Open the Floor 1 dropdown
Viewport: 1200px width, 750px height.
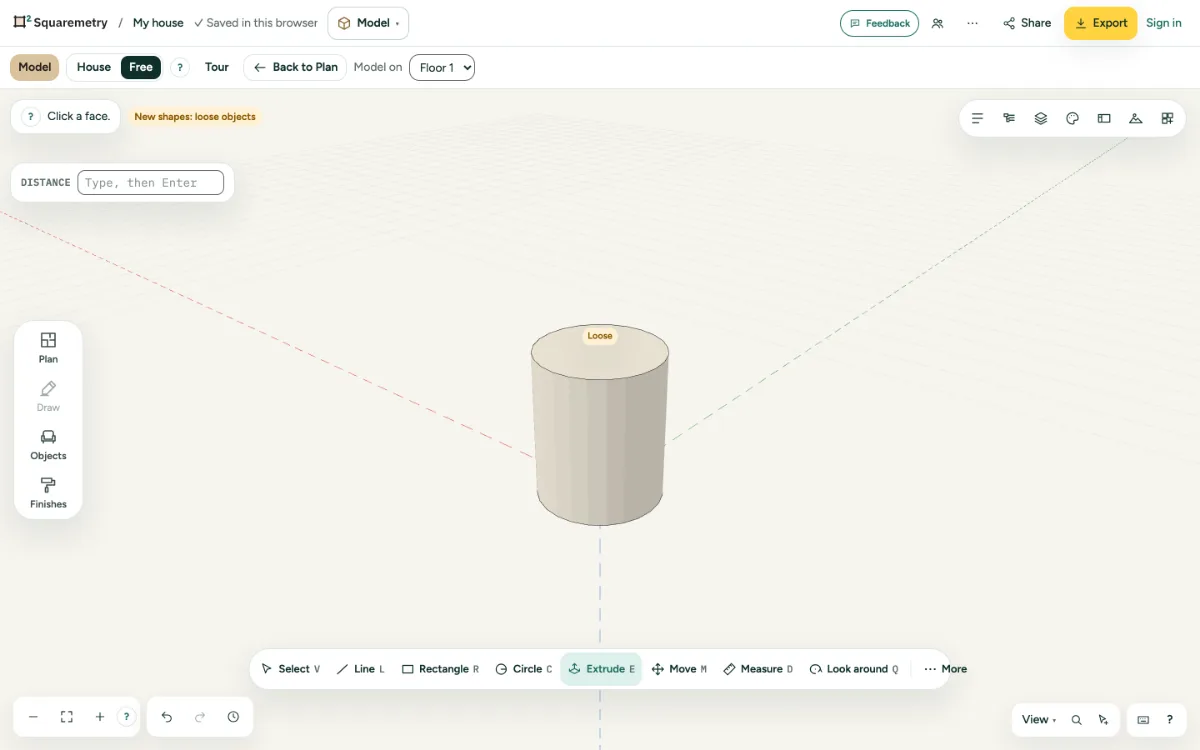[442, 67]
